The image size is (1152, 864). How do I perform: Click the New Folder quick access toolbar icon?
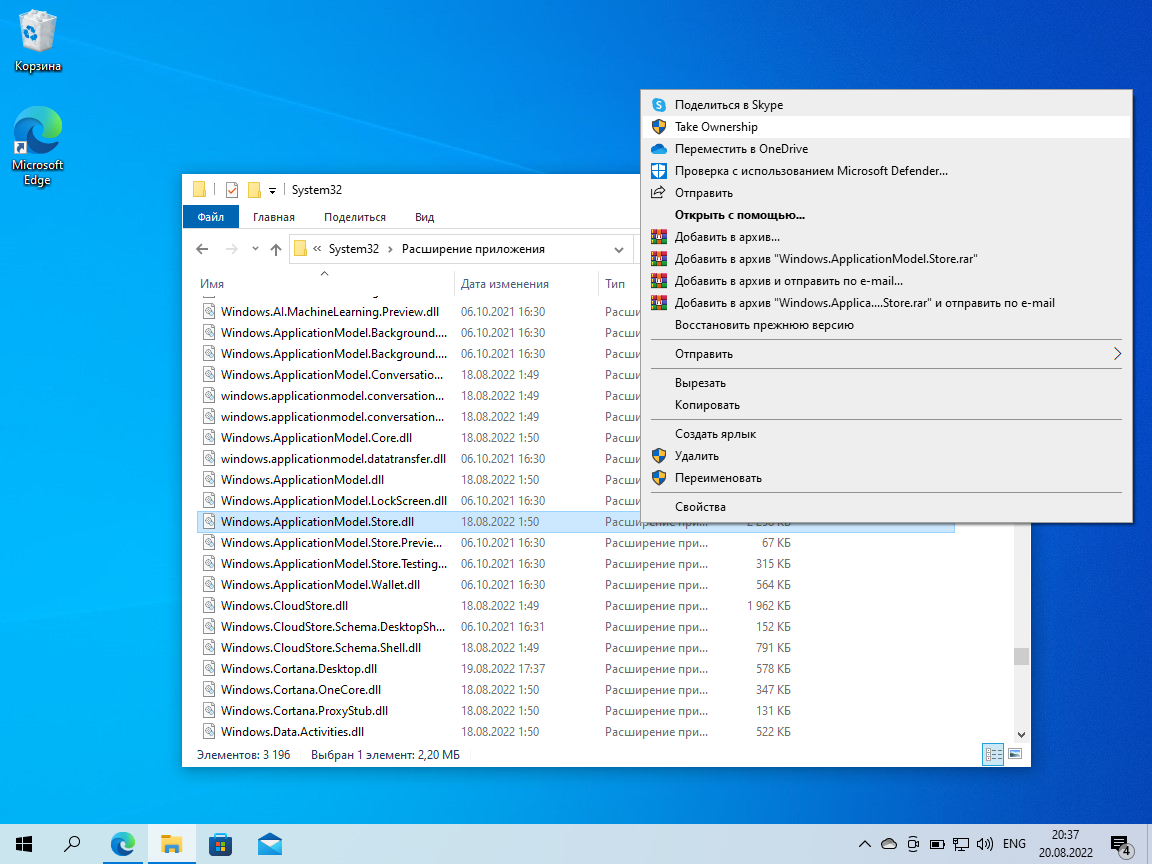point(254,190)
